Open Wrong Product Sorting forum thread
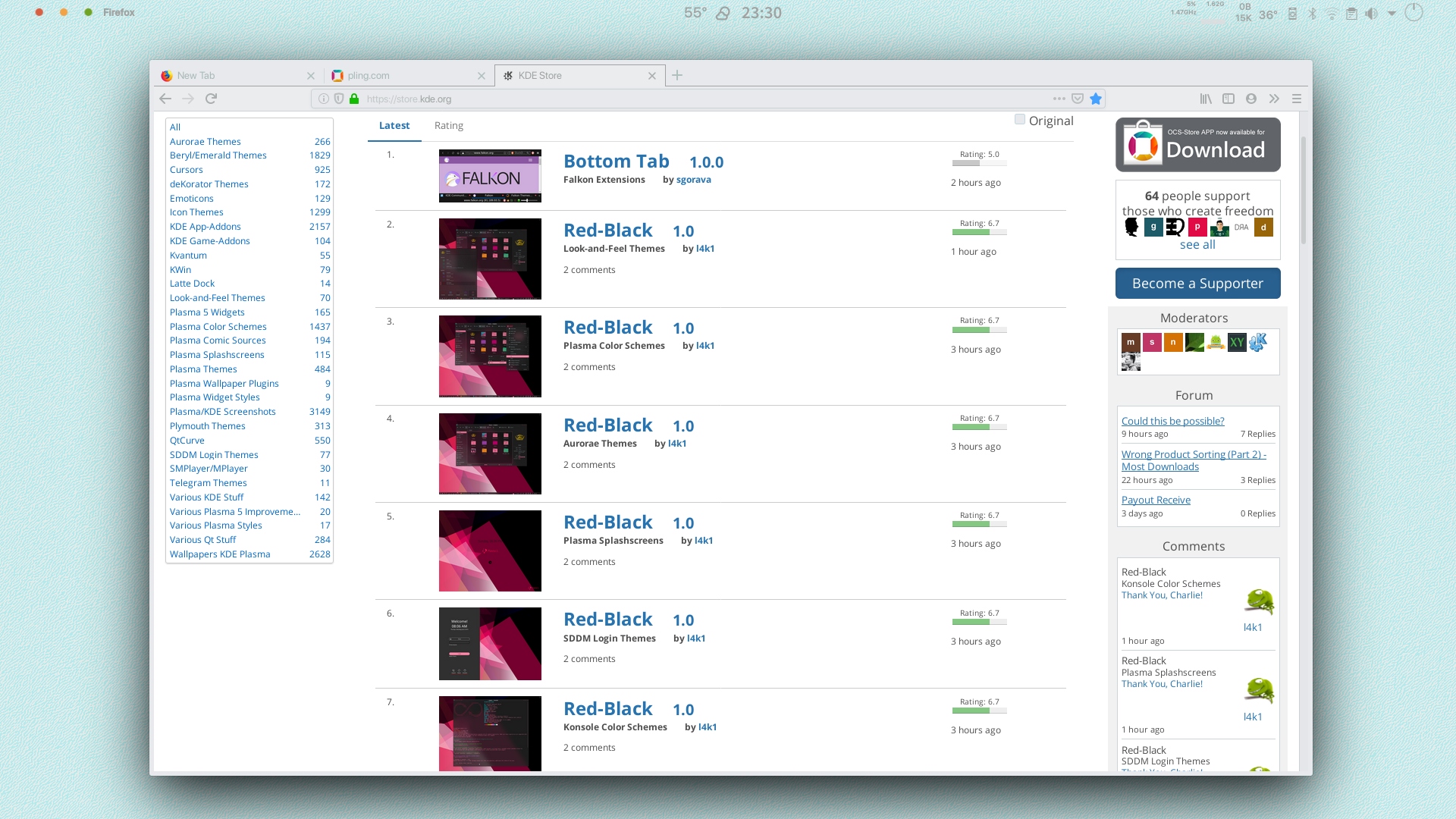 point(1194,460)
